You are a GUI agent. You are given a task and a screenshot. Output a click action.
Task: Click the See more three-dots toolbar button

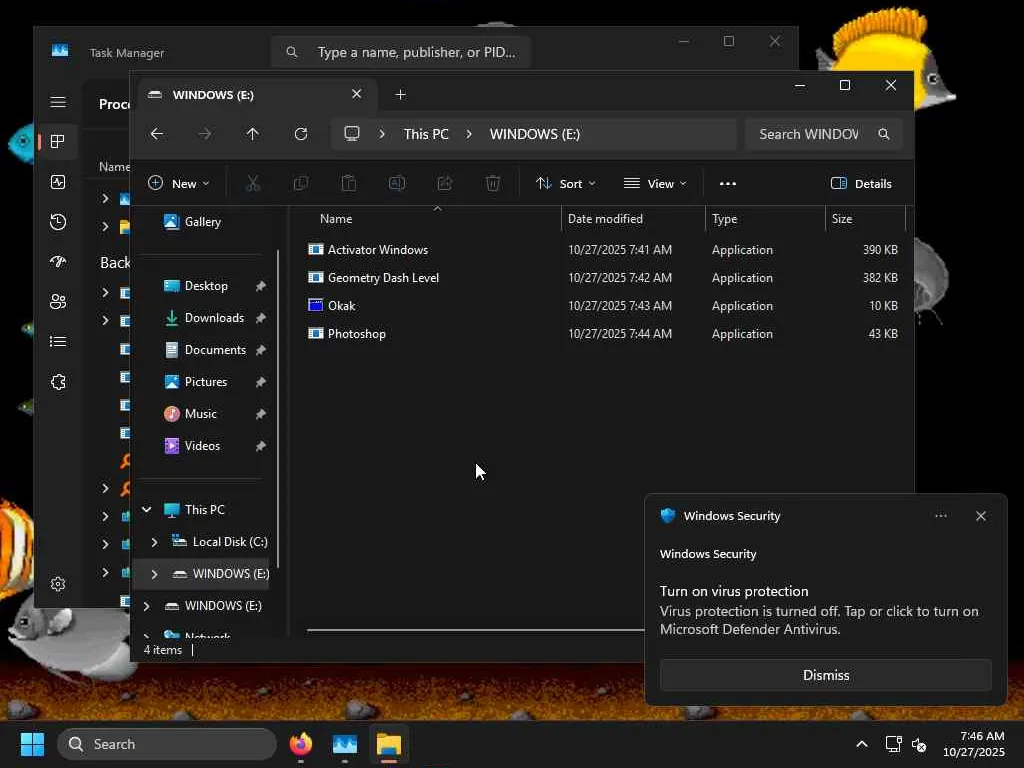click(x=728, y=184)
